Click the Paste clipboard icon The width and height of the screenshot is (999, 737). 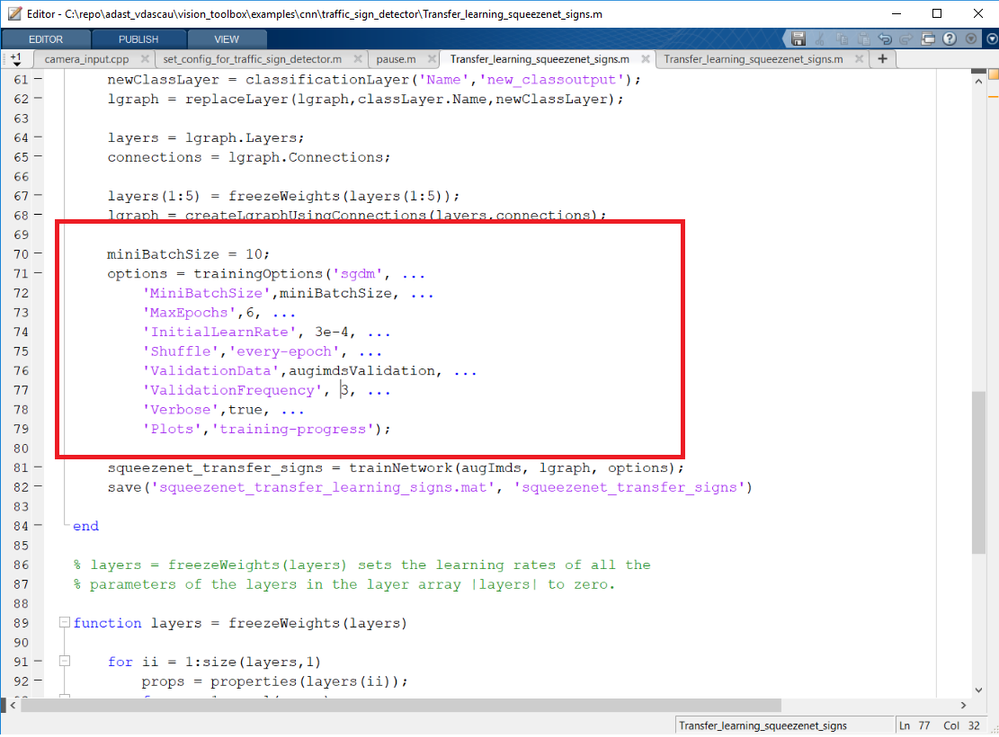pyautogui.click(x=863, y=39)
